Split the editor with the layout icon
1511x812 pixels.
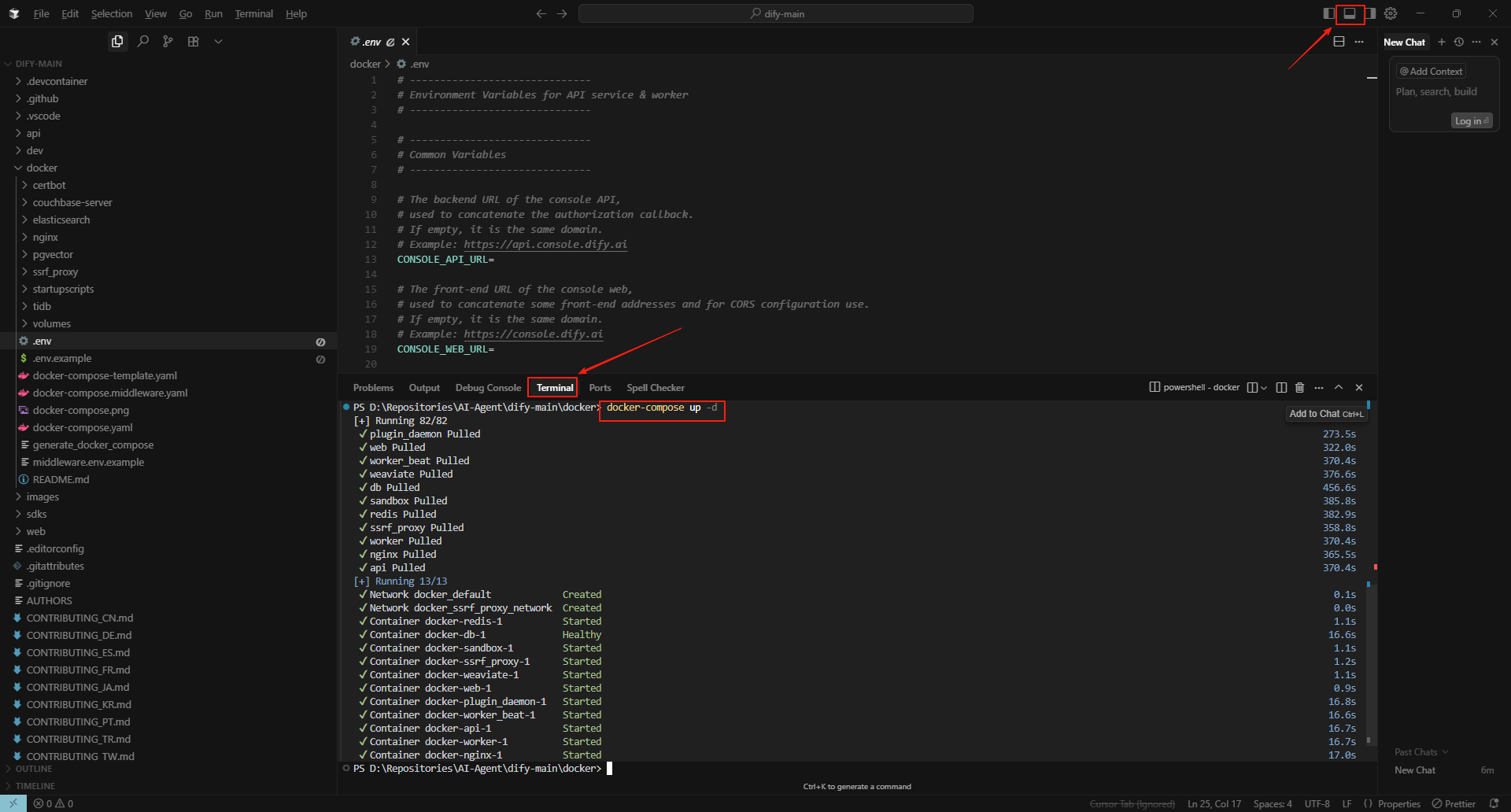coord(1339,42)
